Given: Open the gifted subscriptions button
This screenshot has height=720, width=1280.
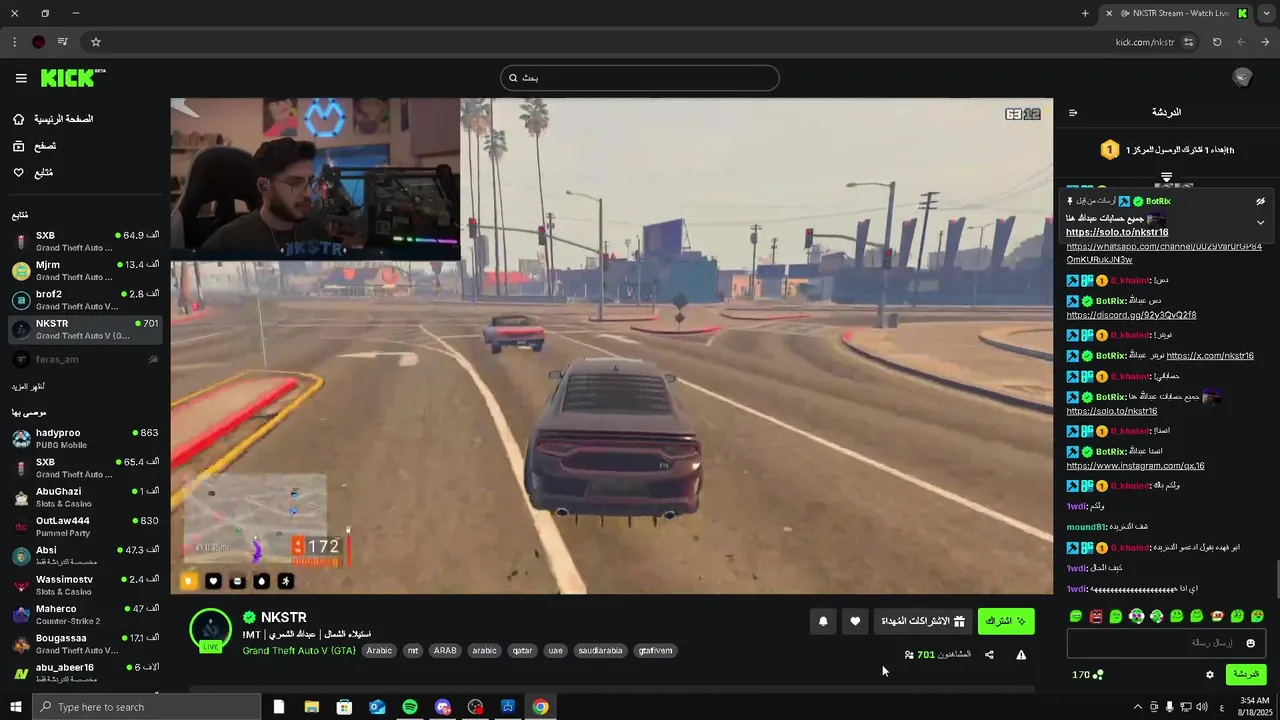Looking at the screenshot, I should tap(923, 621).
